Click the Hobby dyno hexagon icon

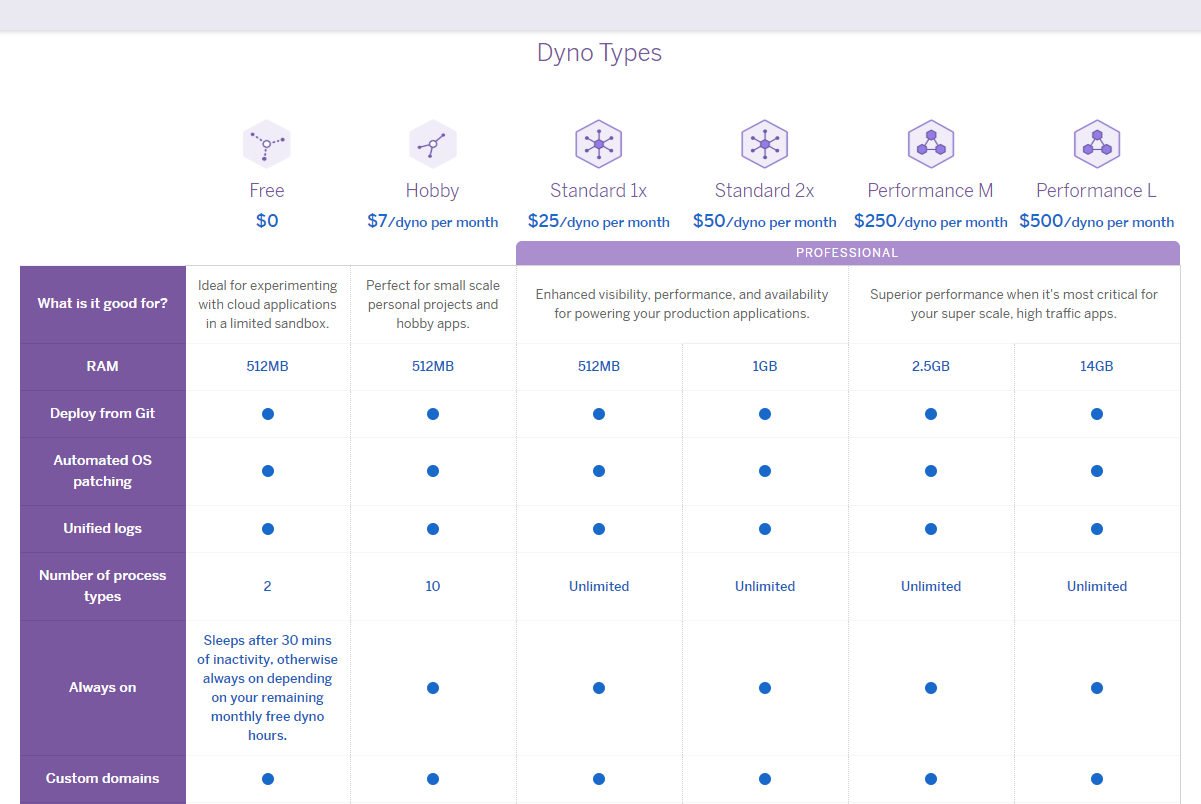click(433, 144)
